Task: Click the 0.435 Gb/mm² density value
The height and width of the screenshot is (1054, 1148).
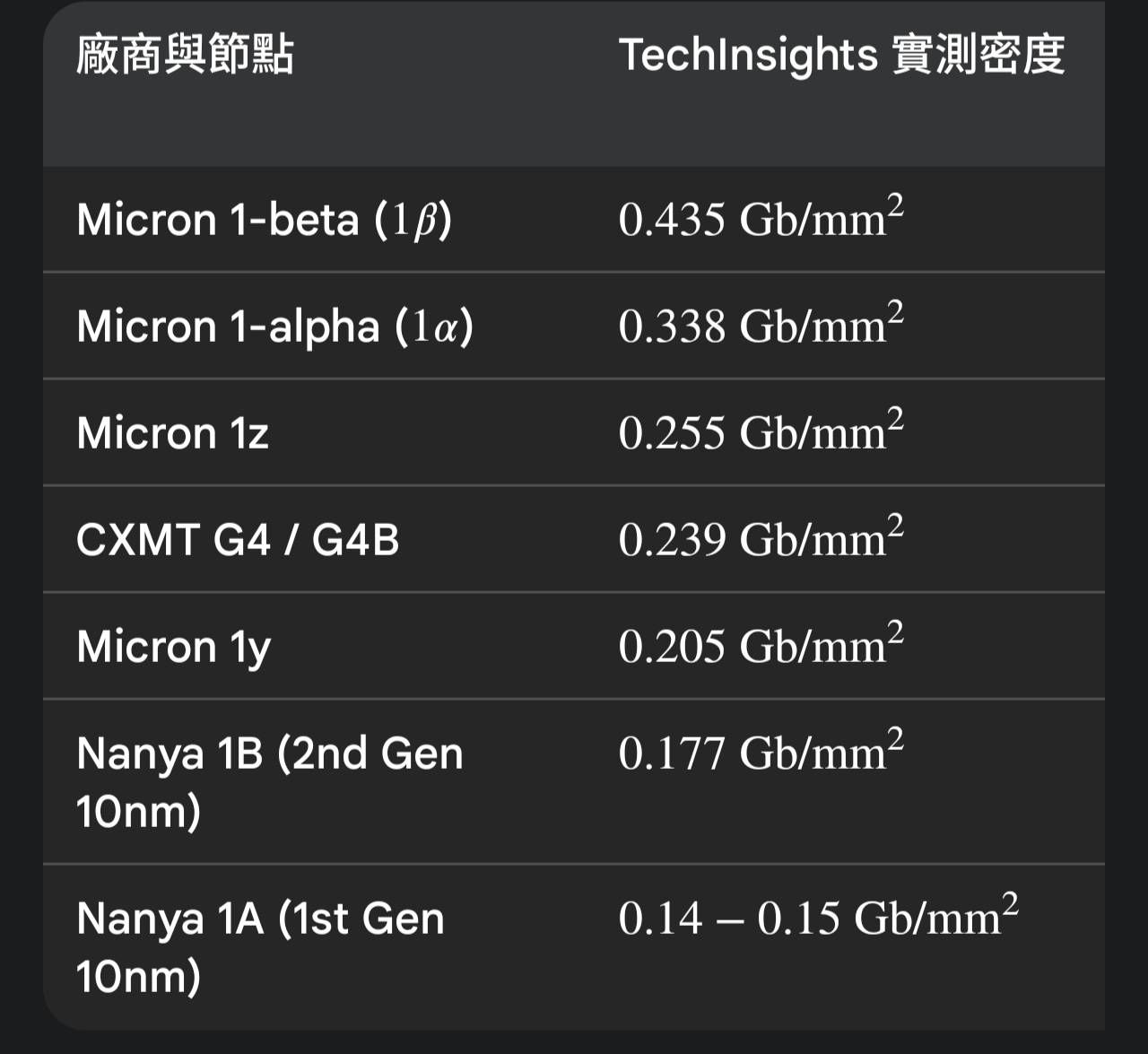Action: click(761, 218)
